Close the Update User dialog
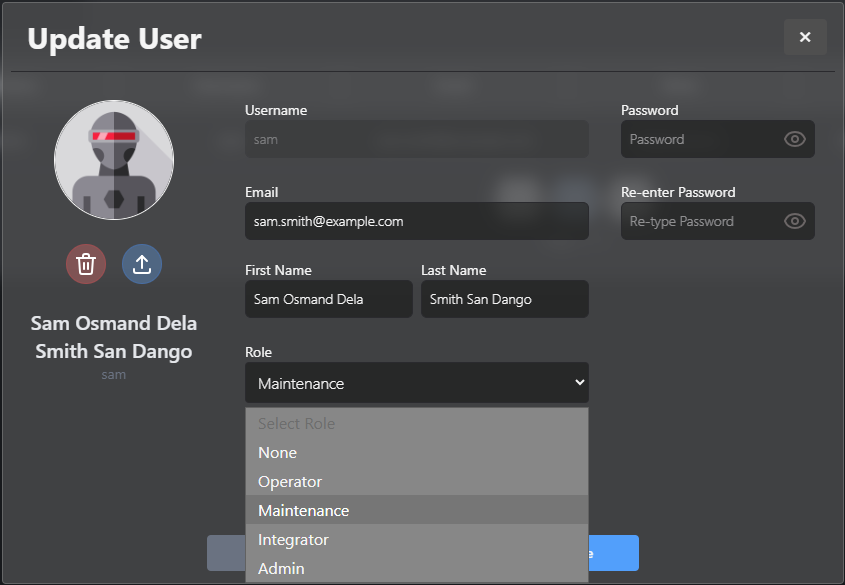 (805, 38)
